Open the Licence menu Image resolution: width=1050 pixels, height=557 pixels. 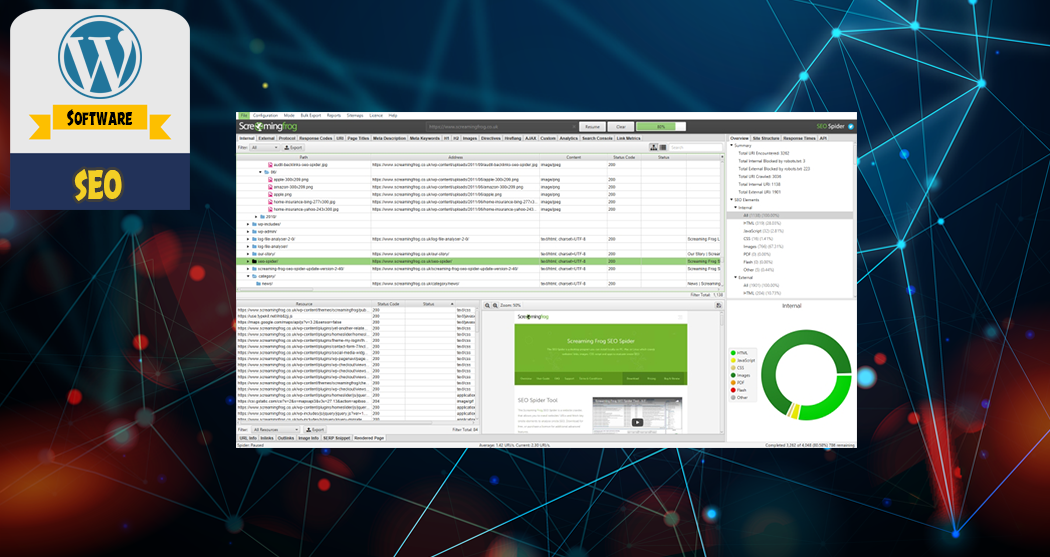tap(376, 115)
